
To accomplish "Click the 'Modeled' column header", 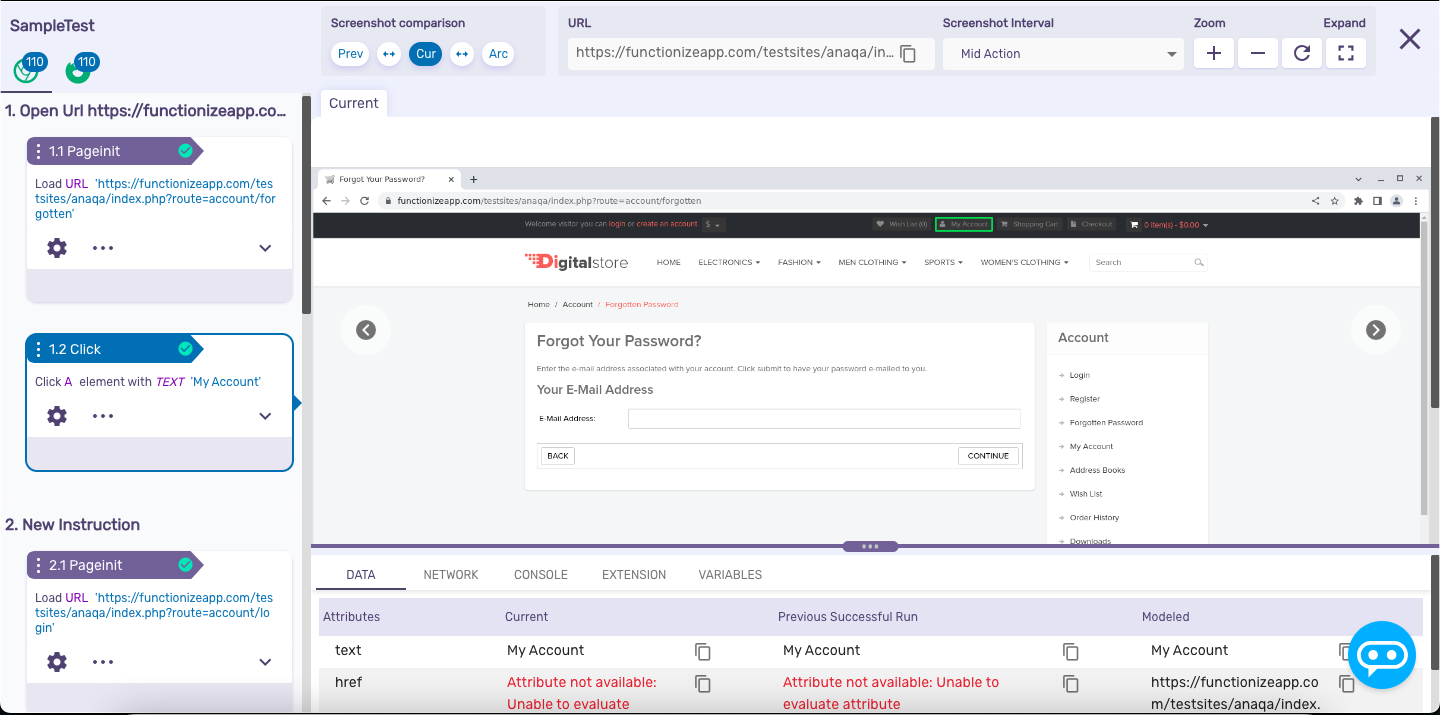I will click(1166, 617).
